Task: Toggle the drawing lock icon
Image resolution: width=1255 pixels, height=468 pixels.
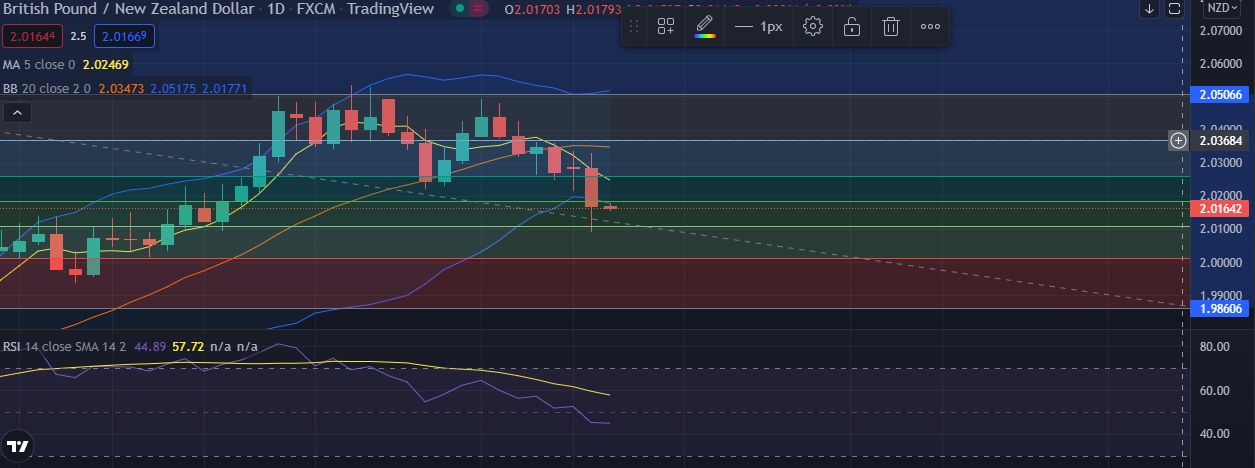Action: (x=851, y=27)
